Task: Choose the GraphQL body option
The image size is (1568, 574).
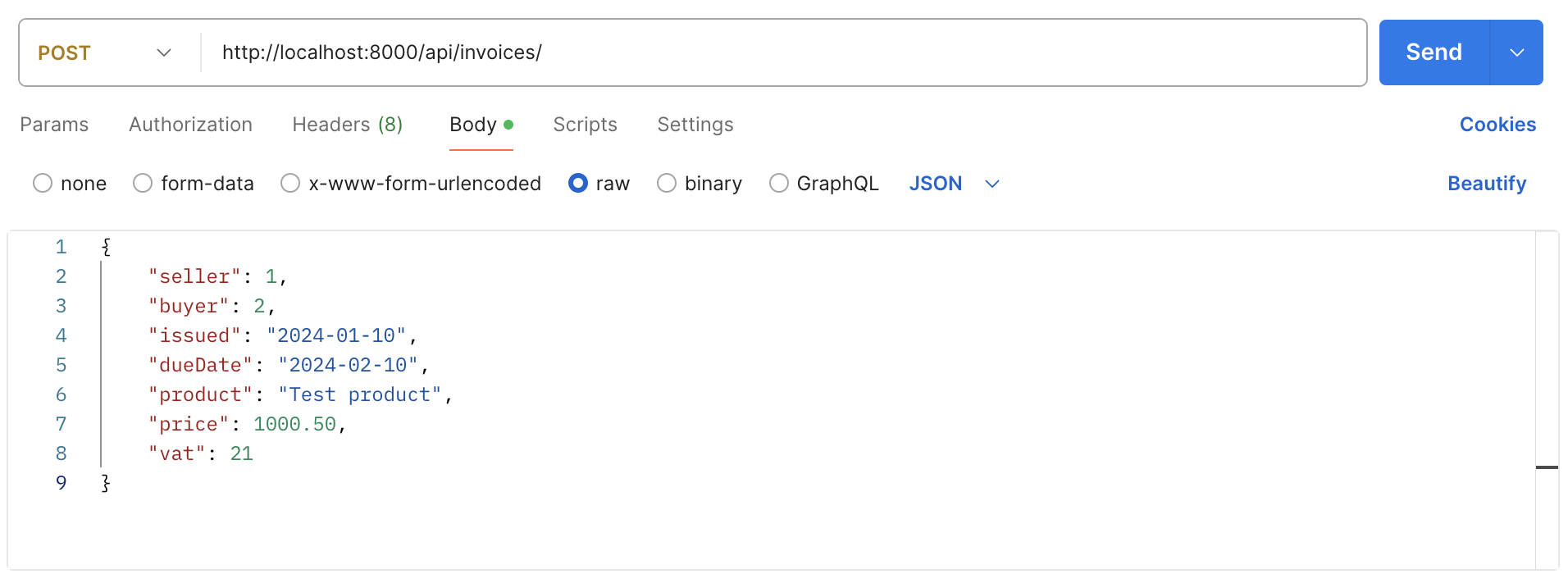Action: pyautogui.click(x=779, y=184)
